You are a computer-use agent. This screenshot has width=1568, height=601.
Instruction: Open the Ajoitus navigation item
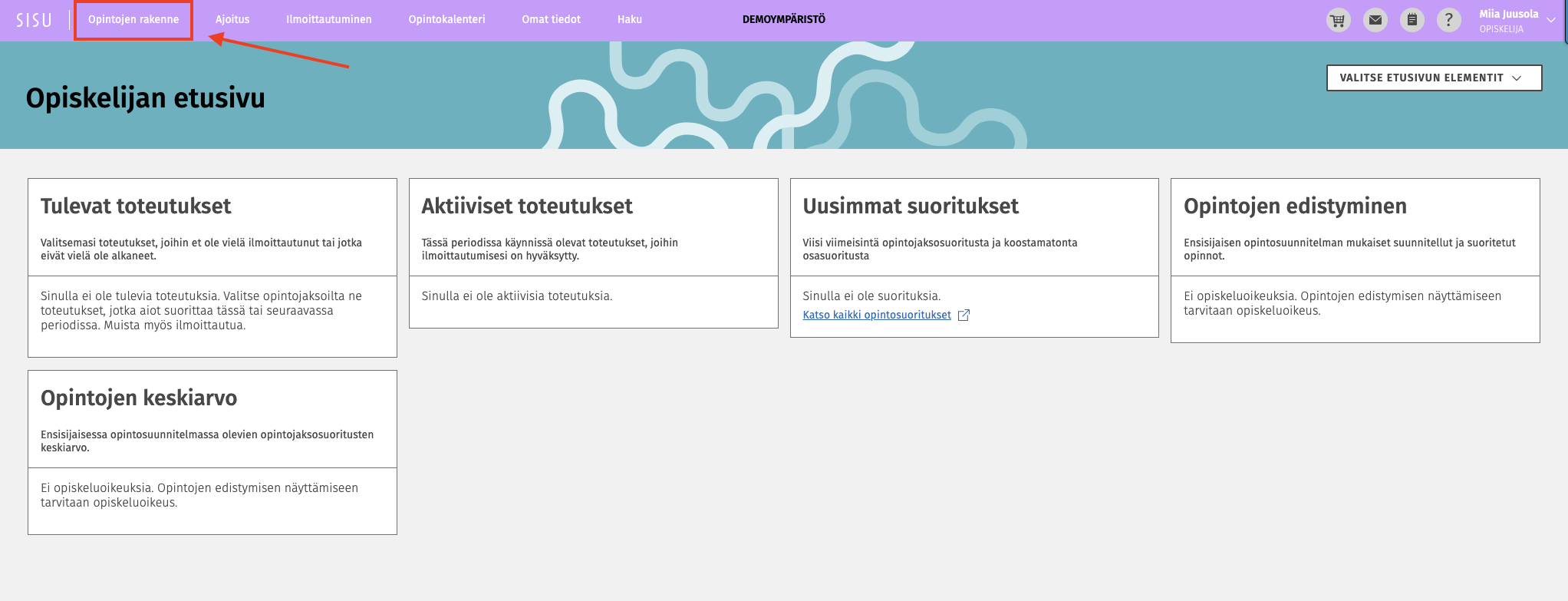point(232,20)
